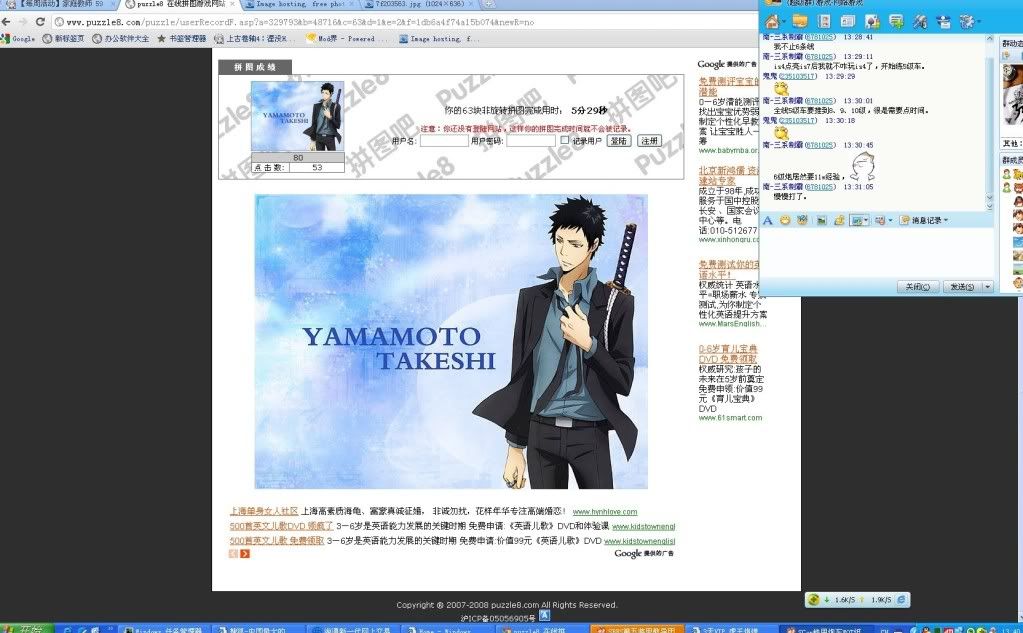Click the screenshot capture icon in chat

857,221
